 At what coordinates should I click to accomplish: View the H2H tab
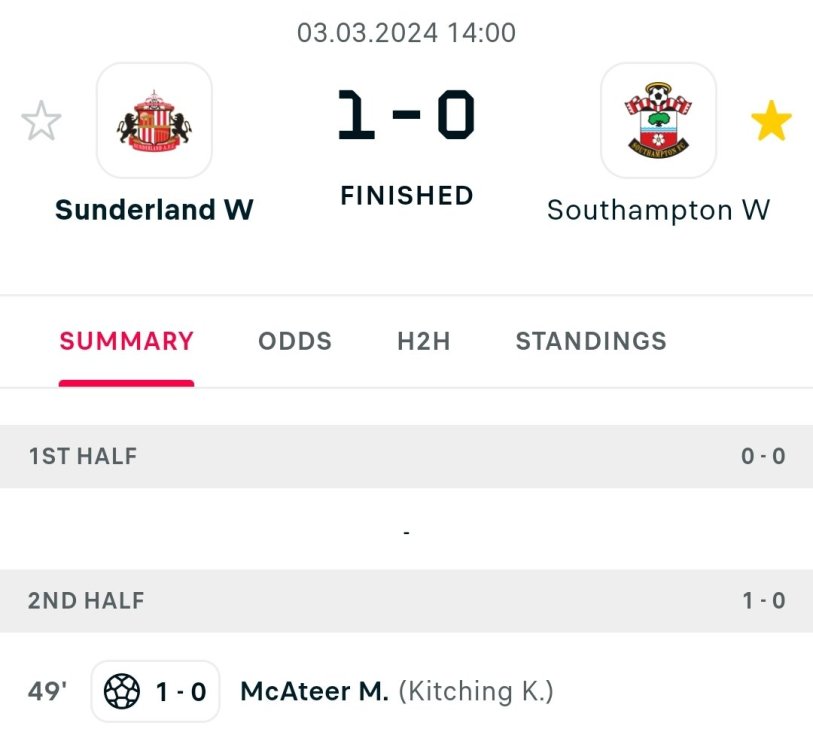click(x=424, y=341)
